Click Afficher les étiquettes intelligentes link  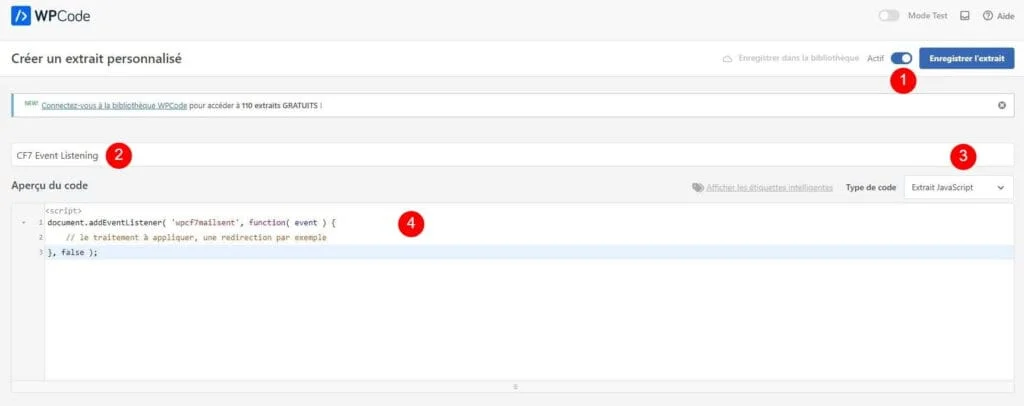769,188
